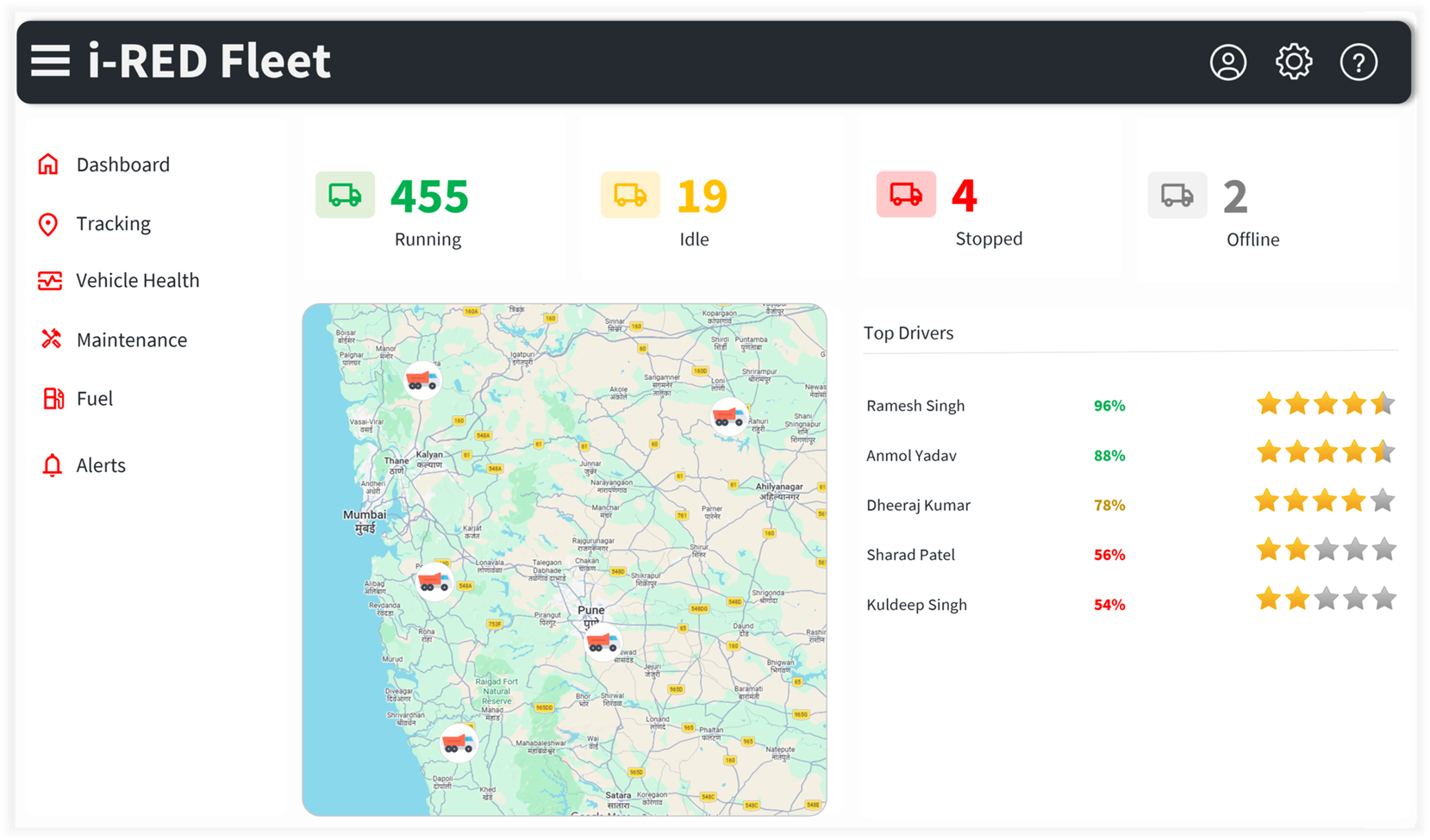Click the green Running truck icon
Viewport: 1430px width, 840px height.
pyautogui.click(x=345, y=195)
